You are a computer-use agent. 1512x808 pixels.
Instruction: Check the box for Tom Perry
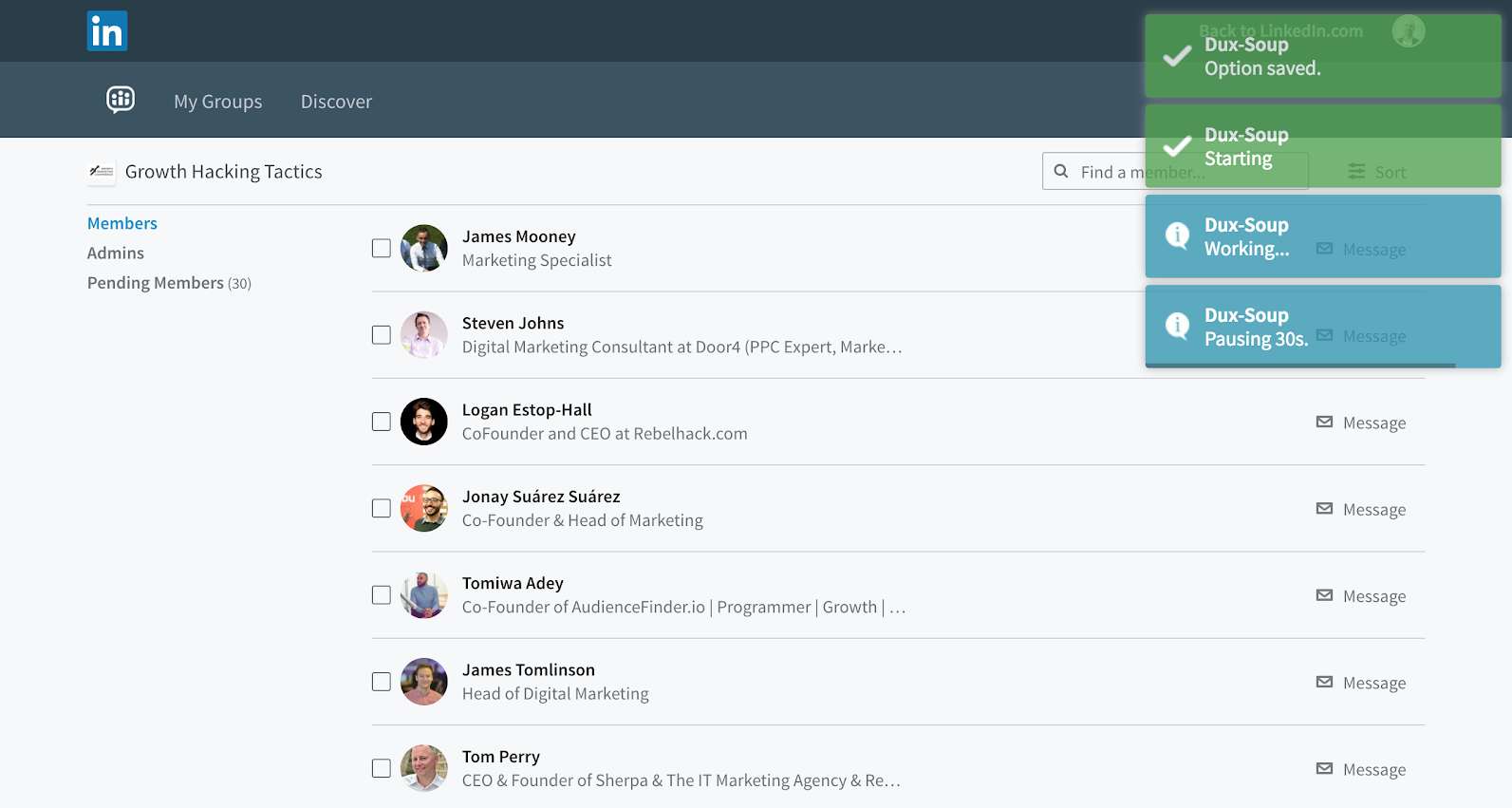click(382, 768)
